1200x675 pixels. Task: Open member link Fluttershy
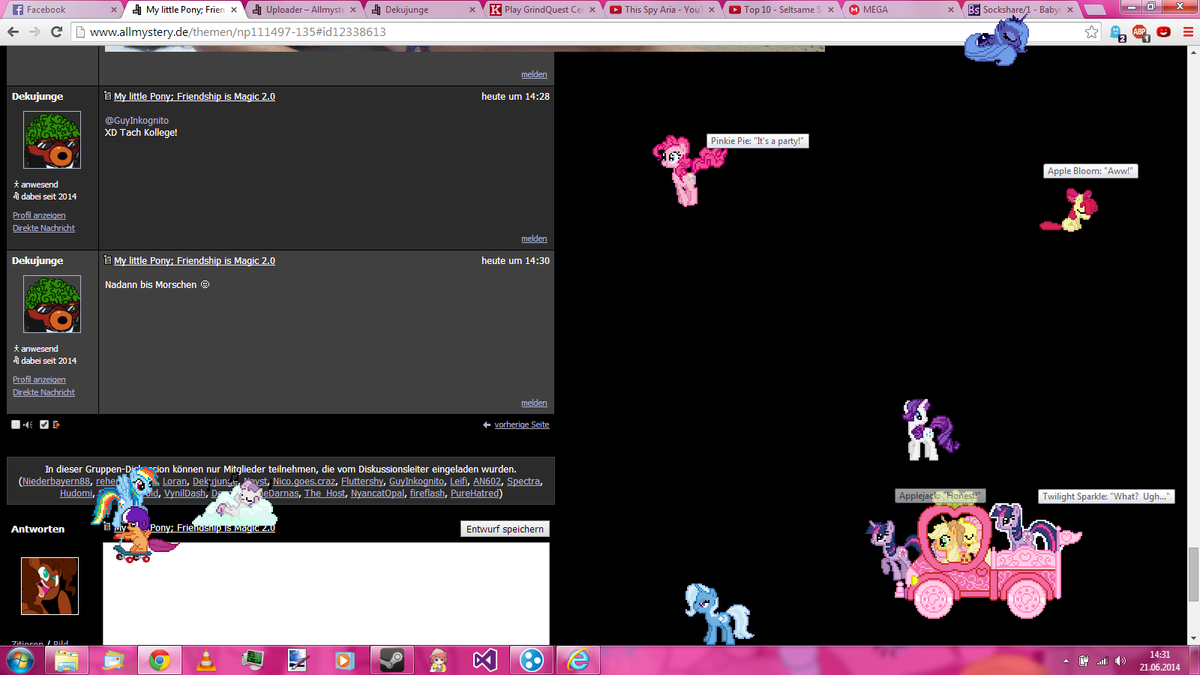click(x=362, y=482)
